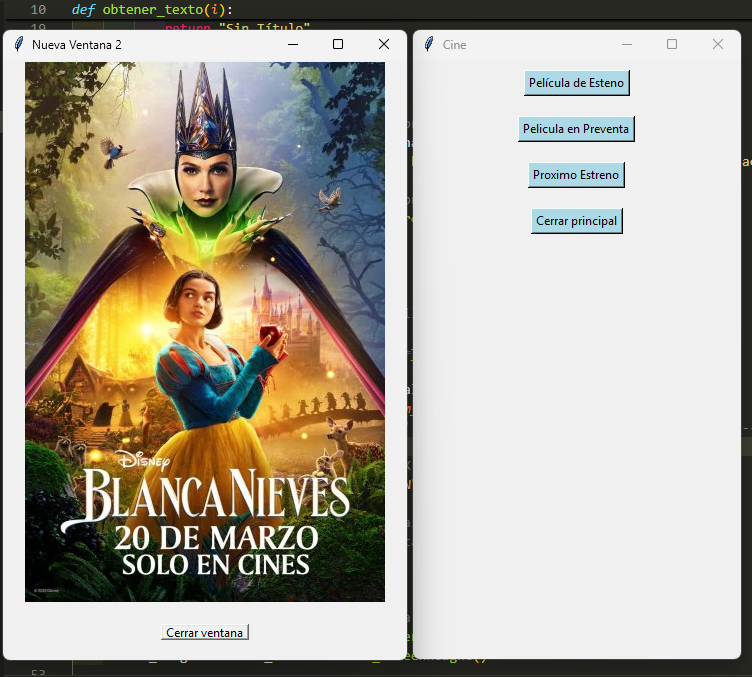
Task: Minimize the Cine window
Action: point(627,44)
